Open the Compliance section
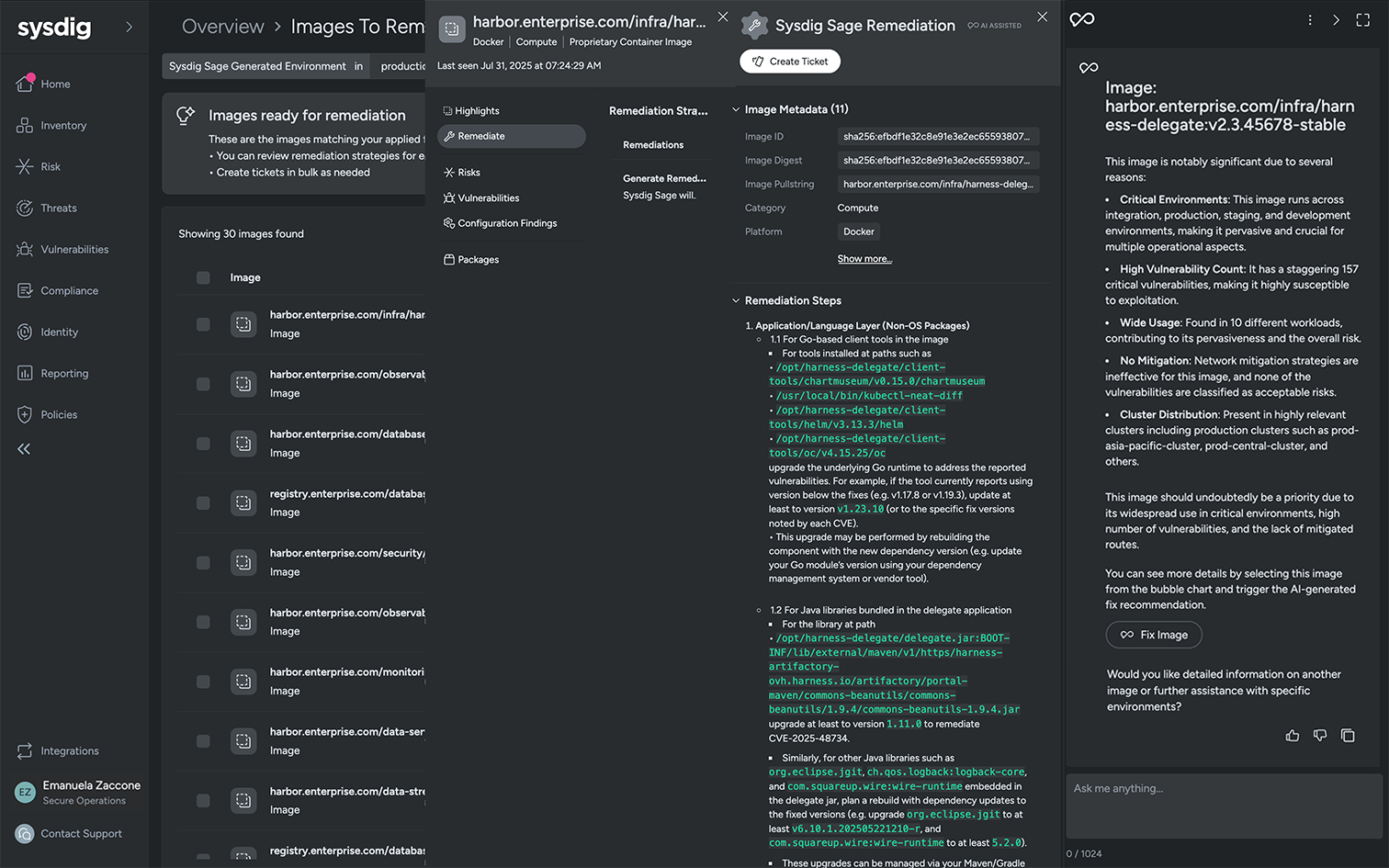 (57, 291)
